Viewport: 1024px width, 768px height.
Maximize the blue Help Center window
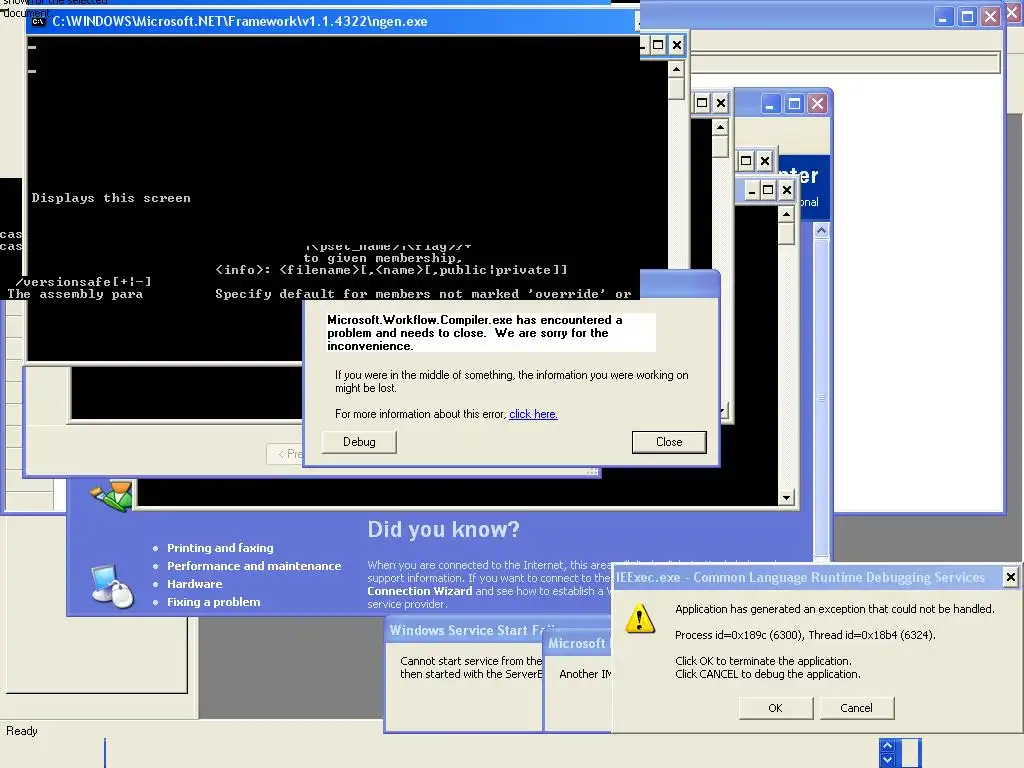(x=794, y=104)
